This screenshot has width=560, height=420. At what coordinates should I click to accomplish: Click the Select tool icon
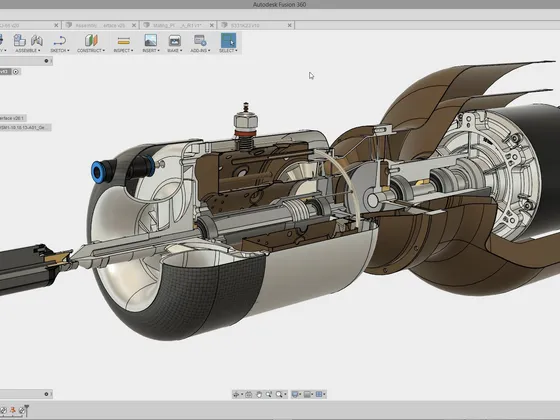[x=228, y=40]
